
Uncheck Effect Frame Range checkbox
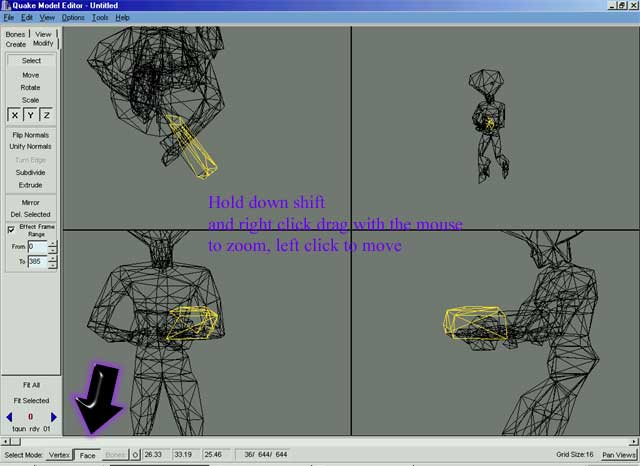[11, 229]
